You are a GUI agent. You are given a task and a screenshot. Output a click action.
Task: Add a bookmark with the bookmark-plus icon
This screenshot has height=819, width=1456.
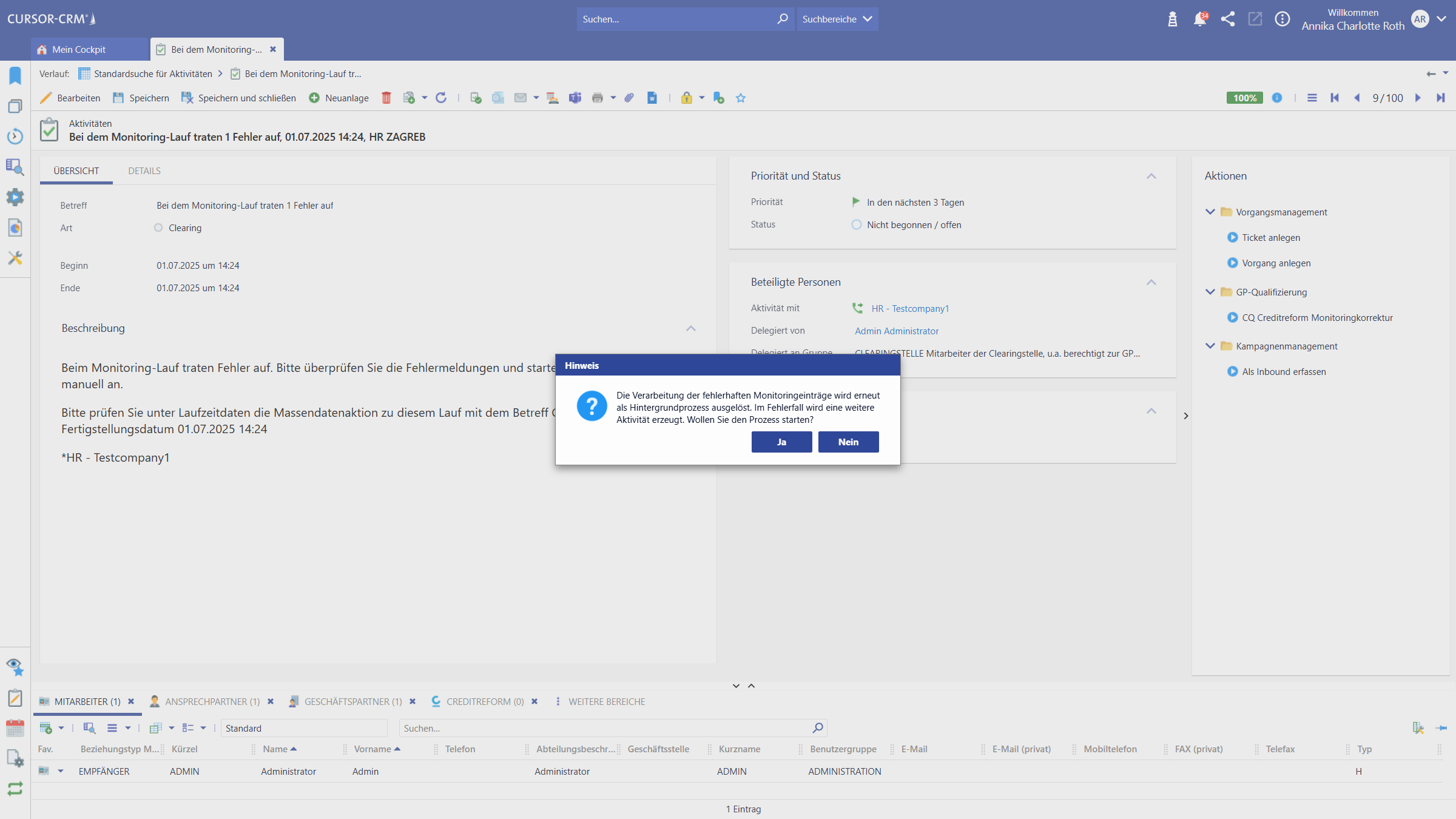pos(719,98)
